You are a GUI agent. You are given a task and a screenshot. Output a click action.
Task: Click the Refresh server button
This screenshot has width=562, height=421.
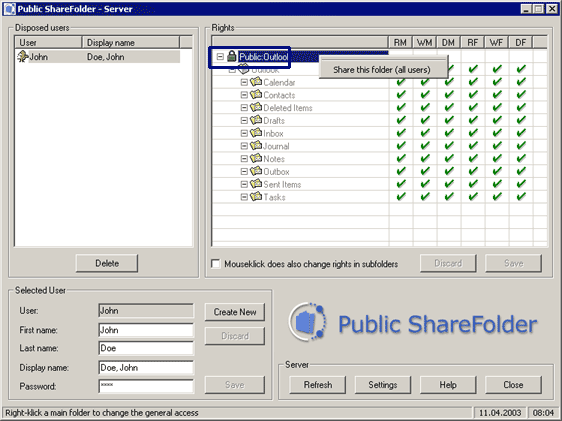(318, 385)
